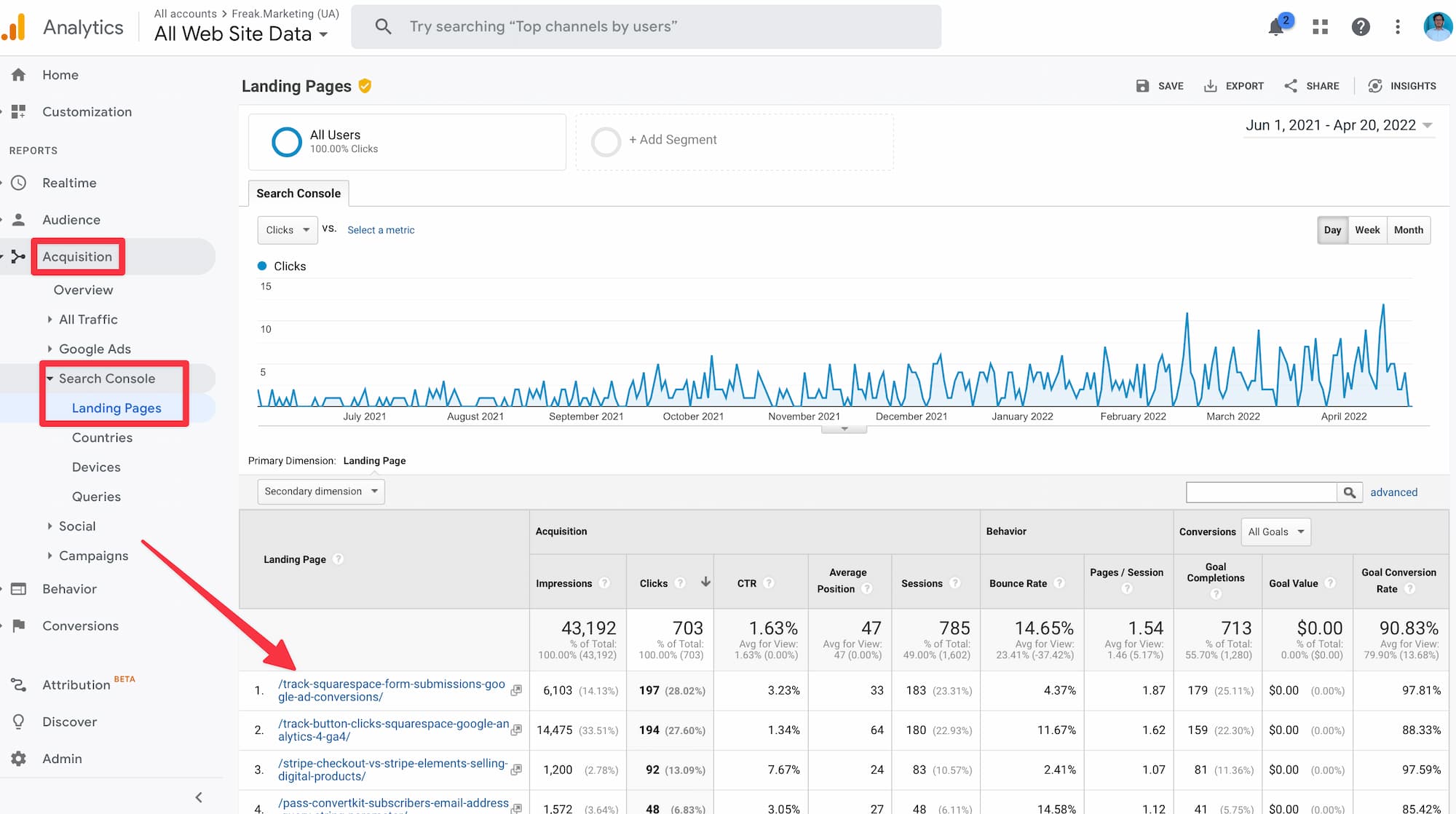Collapse the sidebar with the chevron
Image resolution: width=1456 pixels, height=814 pixels.
coord(199,797)
